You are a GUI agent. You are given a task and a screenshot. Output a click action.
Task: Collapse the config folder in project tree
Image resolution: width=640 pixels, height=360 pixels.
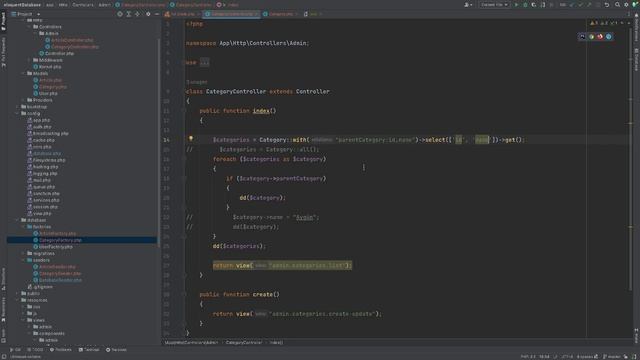coord(18,113)
